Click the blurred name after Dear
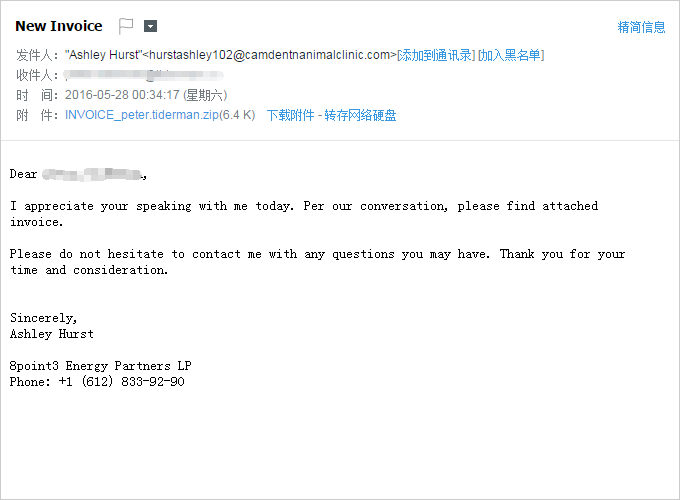The image size is (680, 500). (x=92, y=174)
